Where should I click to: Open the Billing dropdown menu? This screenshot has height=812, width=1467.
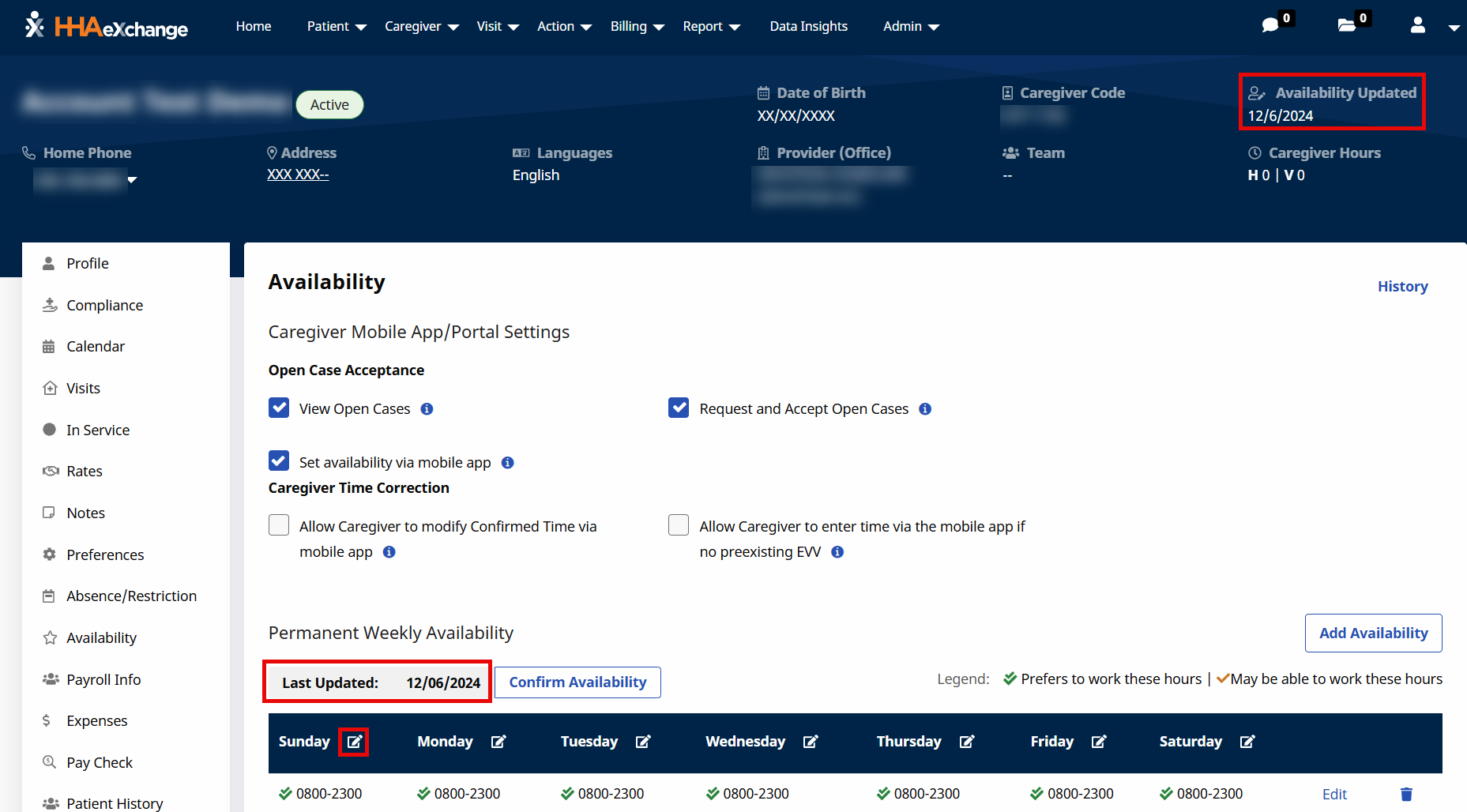pyautogui.click(x=637, y=26)
